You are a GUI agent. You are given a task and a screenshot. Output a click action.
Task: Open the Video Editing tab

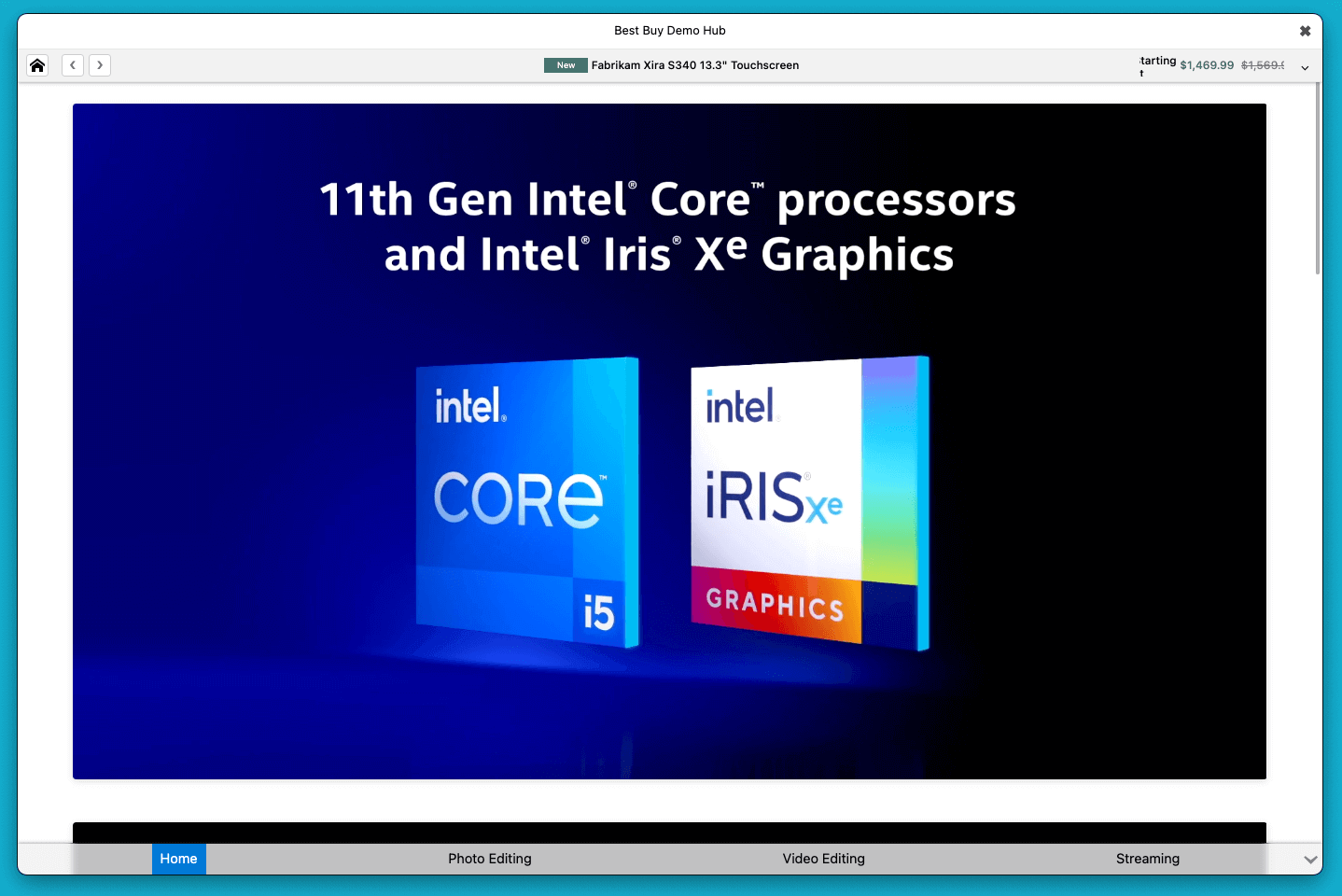pyautogui.click(x=823, y=859)
